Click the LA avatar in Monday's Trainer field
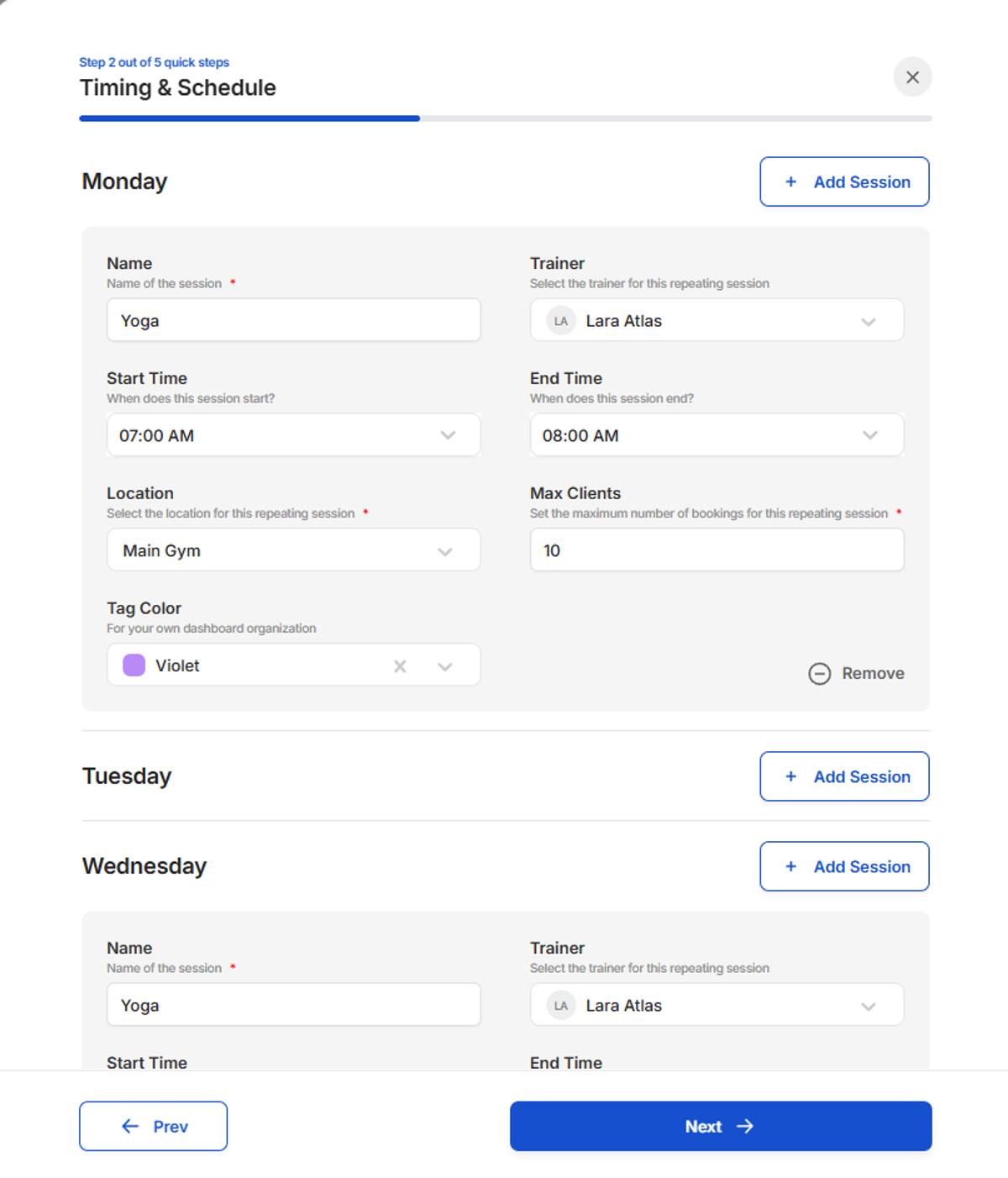Image resolution: width=1008 pixels, height=1178 pixels. tap(561, 321)
